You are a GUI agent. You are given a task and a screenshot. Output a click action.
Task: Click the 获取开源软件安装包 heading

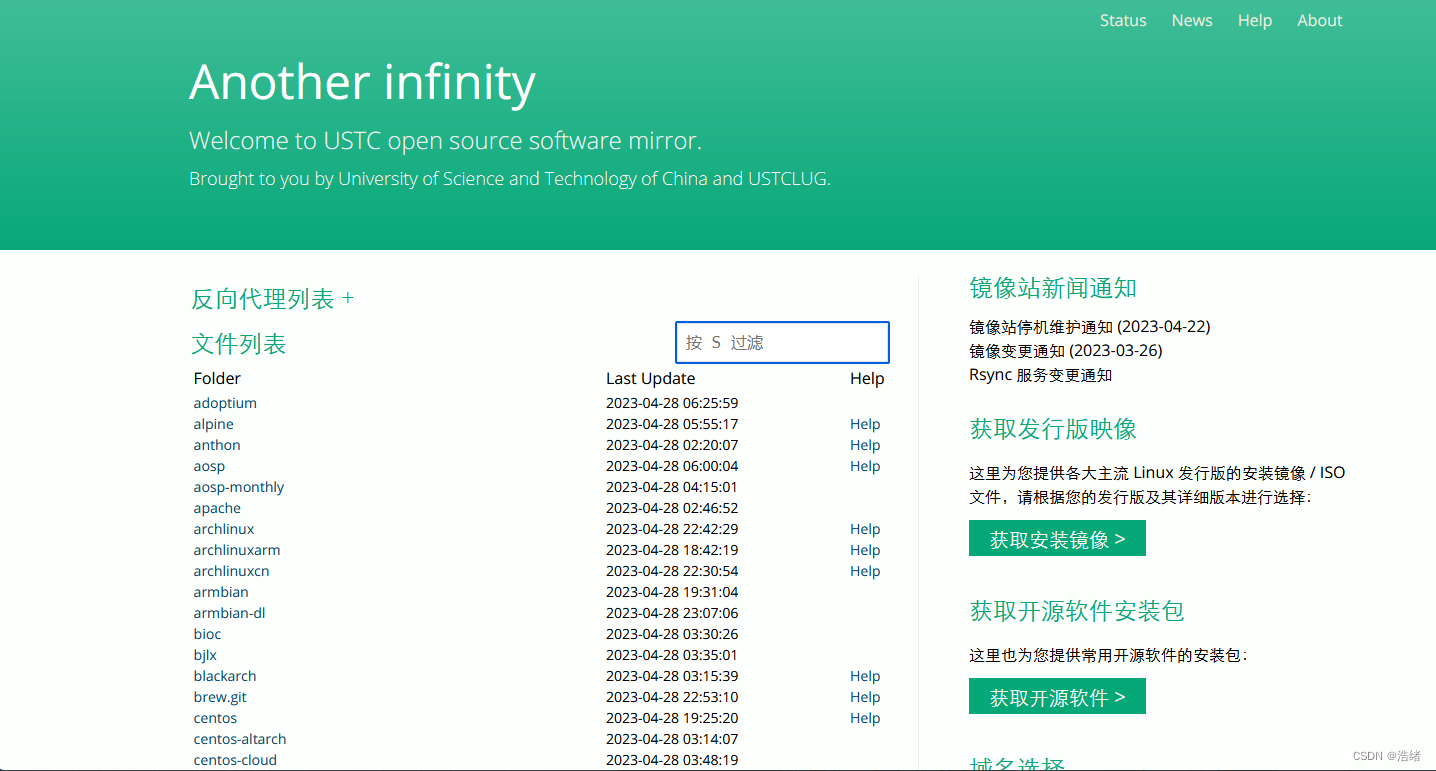(x=1077, y=611)
